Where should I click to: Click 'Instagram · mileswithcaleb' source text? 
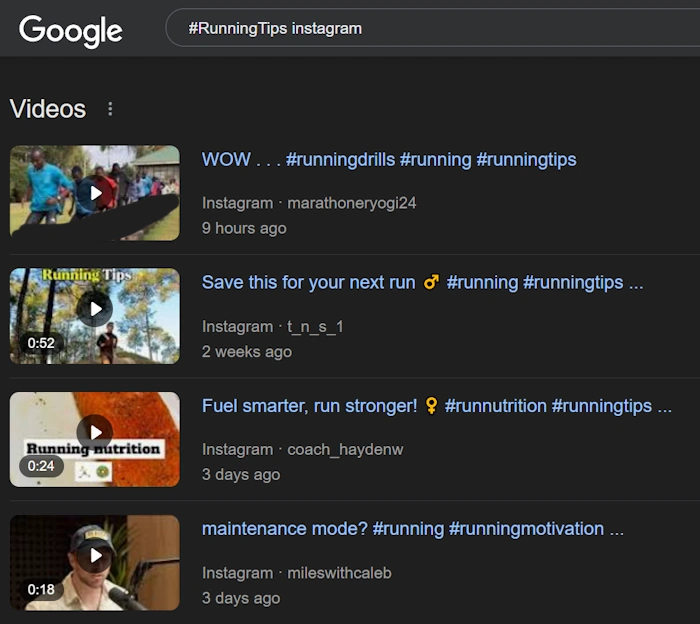coord(296,573)
